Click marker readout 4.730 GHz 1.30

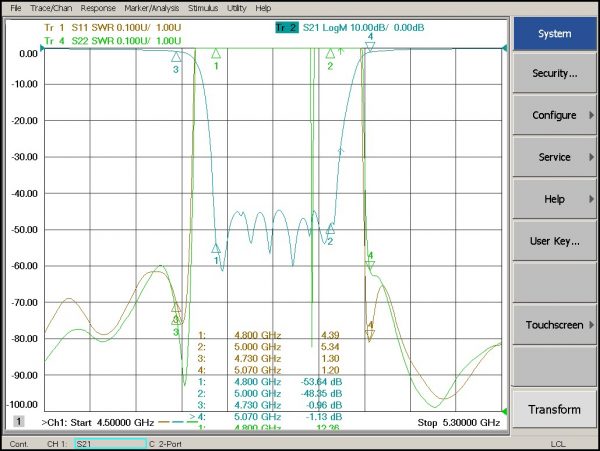point(269,358)
